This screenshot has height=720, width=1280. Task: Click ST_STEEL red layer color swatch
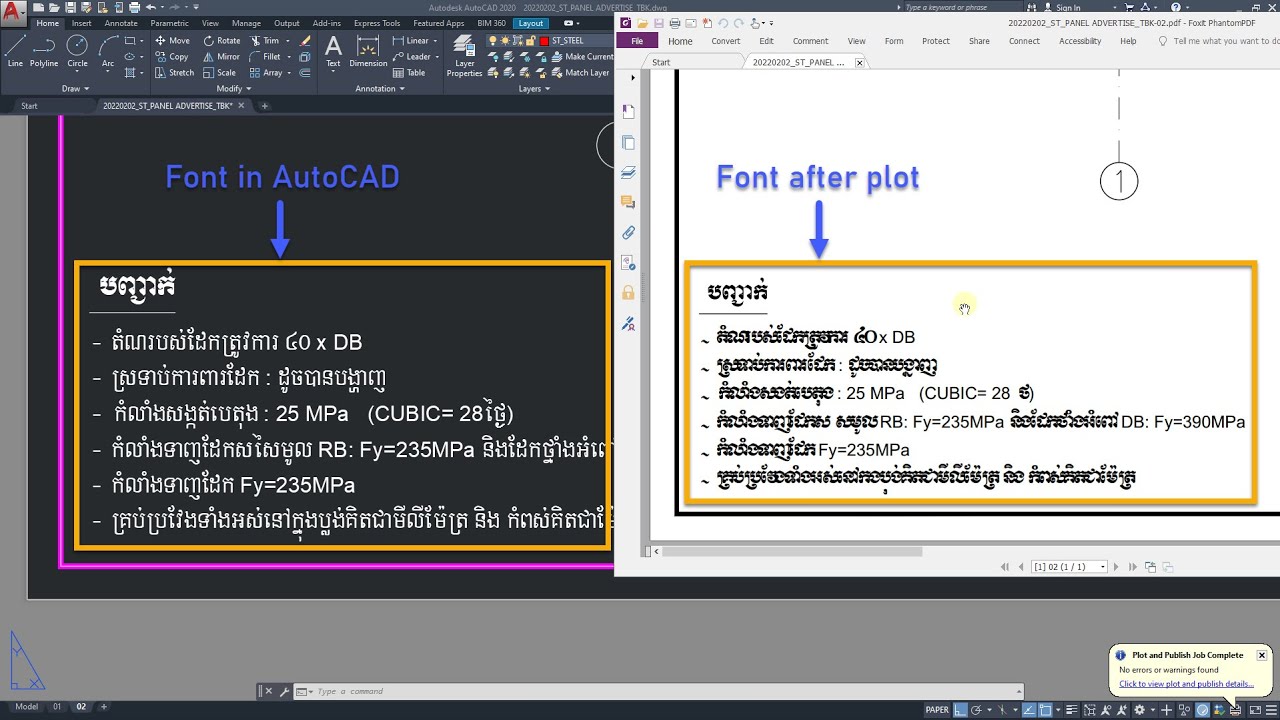pos(545,41)
